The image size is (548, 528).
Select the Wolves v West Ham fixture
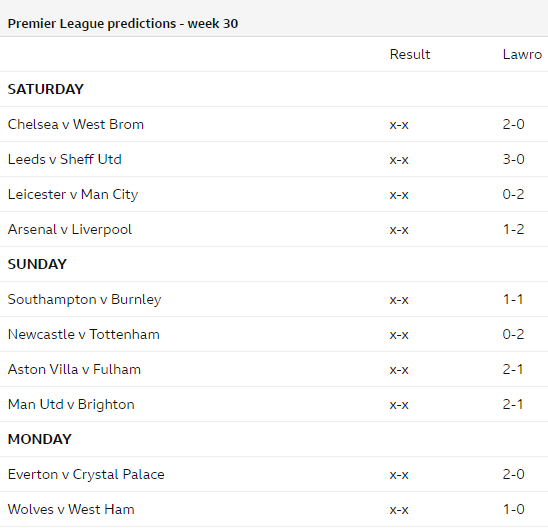(x=71, y=509)
